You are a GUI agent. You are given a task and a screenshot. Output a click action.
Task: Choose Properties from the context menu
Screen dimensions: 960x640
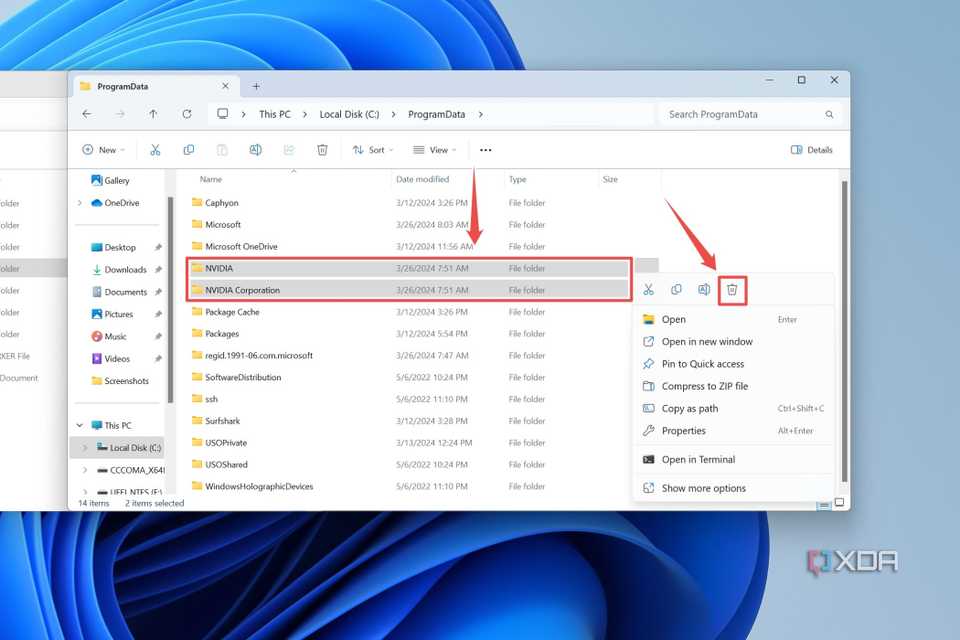[733, 431]
